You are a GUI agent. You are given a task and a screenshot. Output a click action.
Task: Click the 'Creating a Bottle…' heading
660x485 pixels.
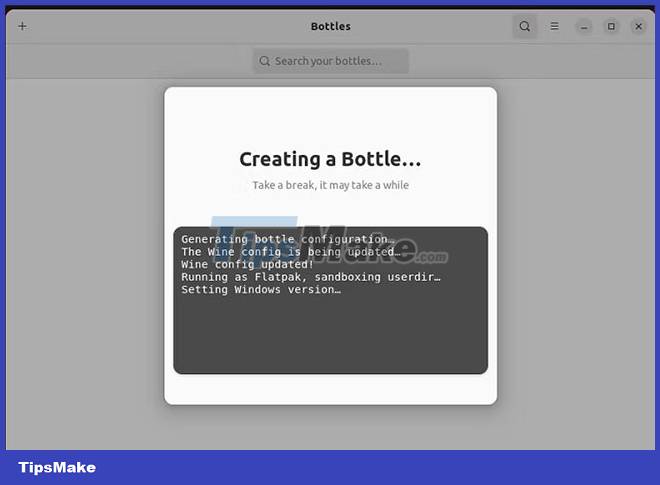(330, 159)
